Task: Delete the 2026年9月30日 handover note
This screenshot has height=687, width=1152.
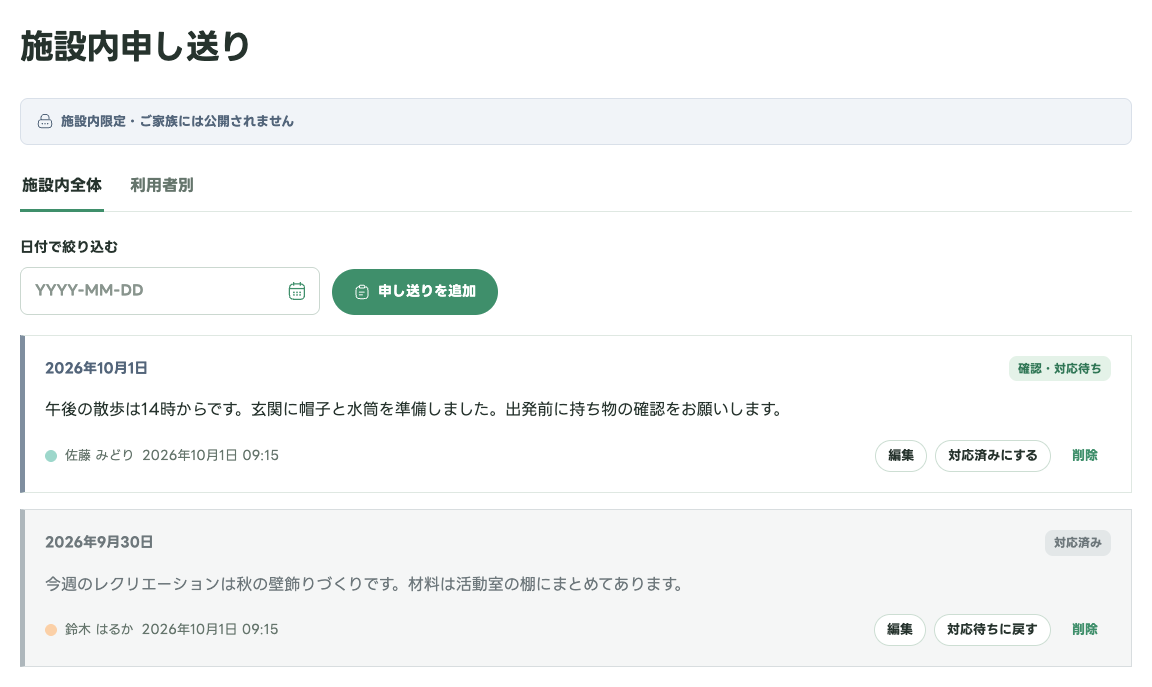Action: (1084, 630)
